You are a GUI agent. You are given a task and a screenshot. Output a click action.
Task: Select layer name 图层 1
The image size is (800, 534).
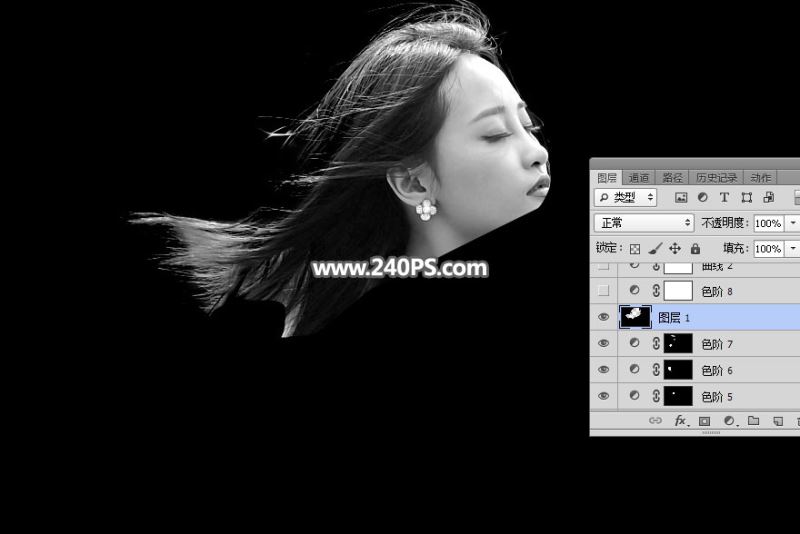tap(674, 318)
